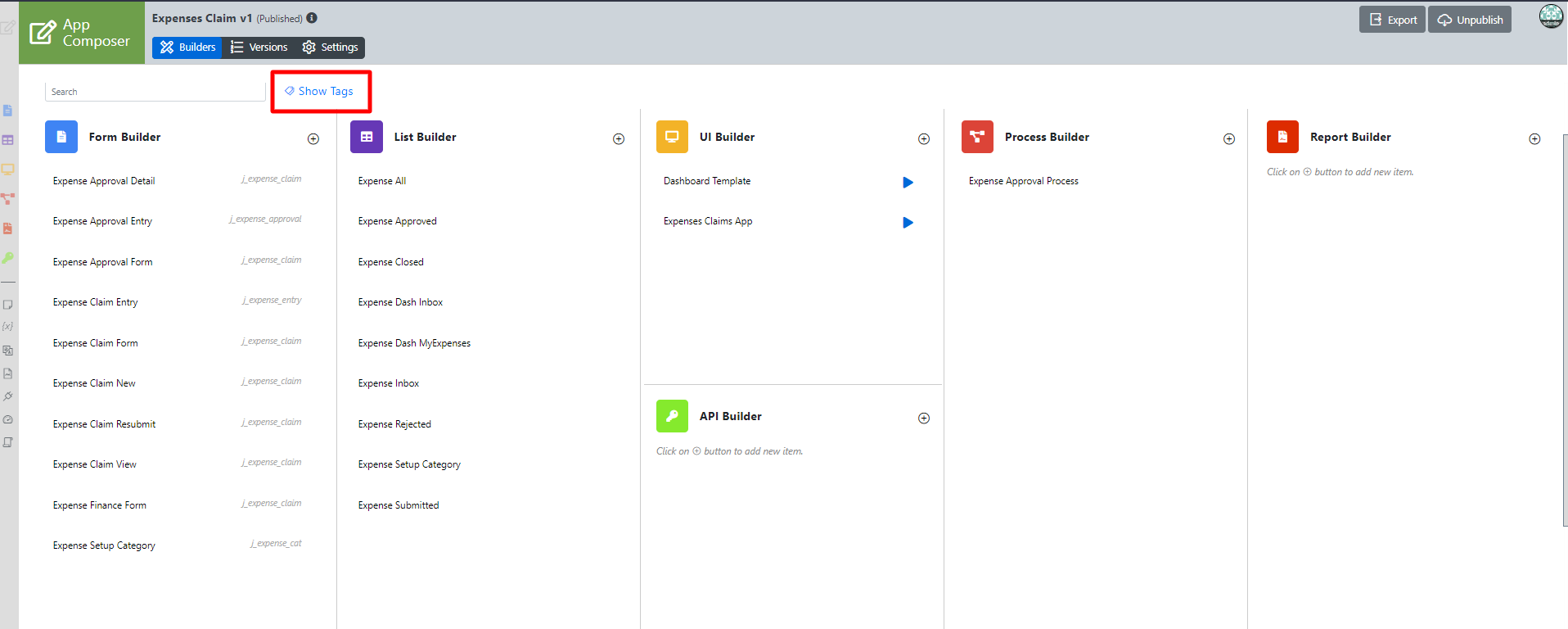The height and width of the screenshot is (629, 1568).
Task: Open Expense Claim Entry form
Action: click(96, 302)
